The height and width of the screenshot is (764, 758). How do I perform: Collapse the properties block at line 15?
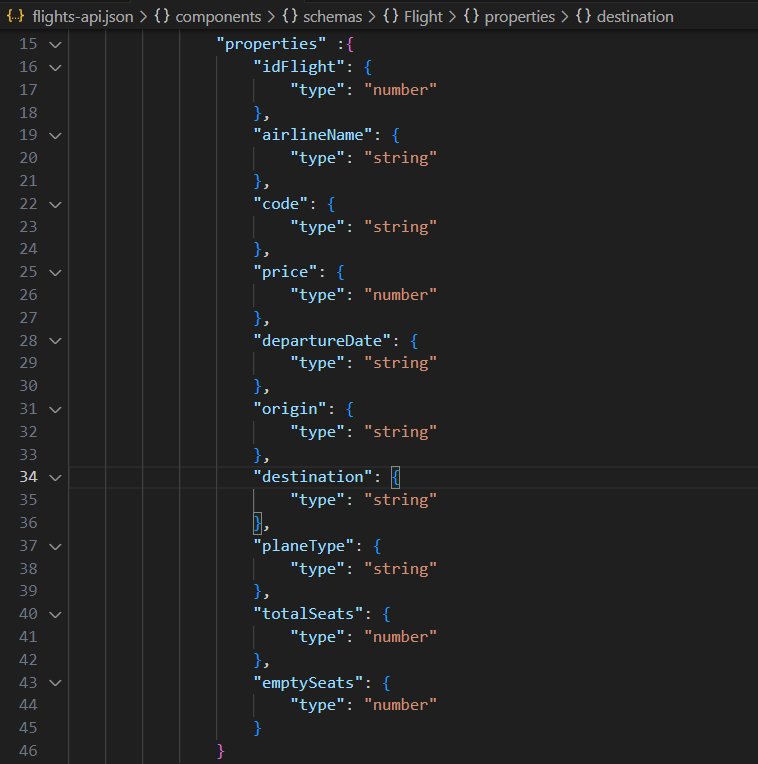[x=56, y=45]
